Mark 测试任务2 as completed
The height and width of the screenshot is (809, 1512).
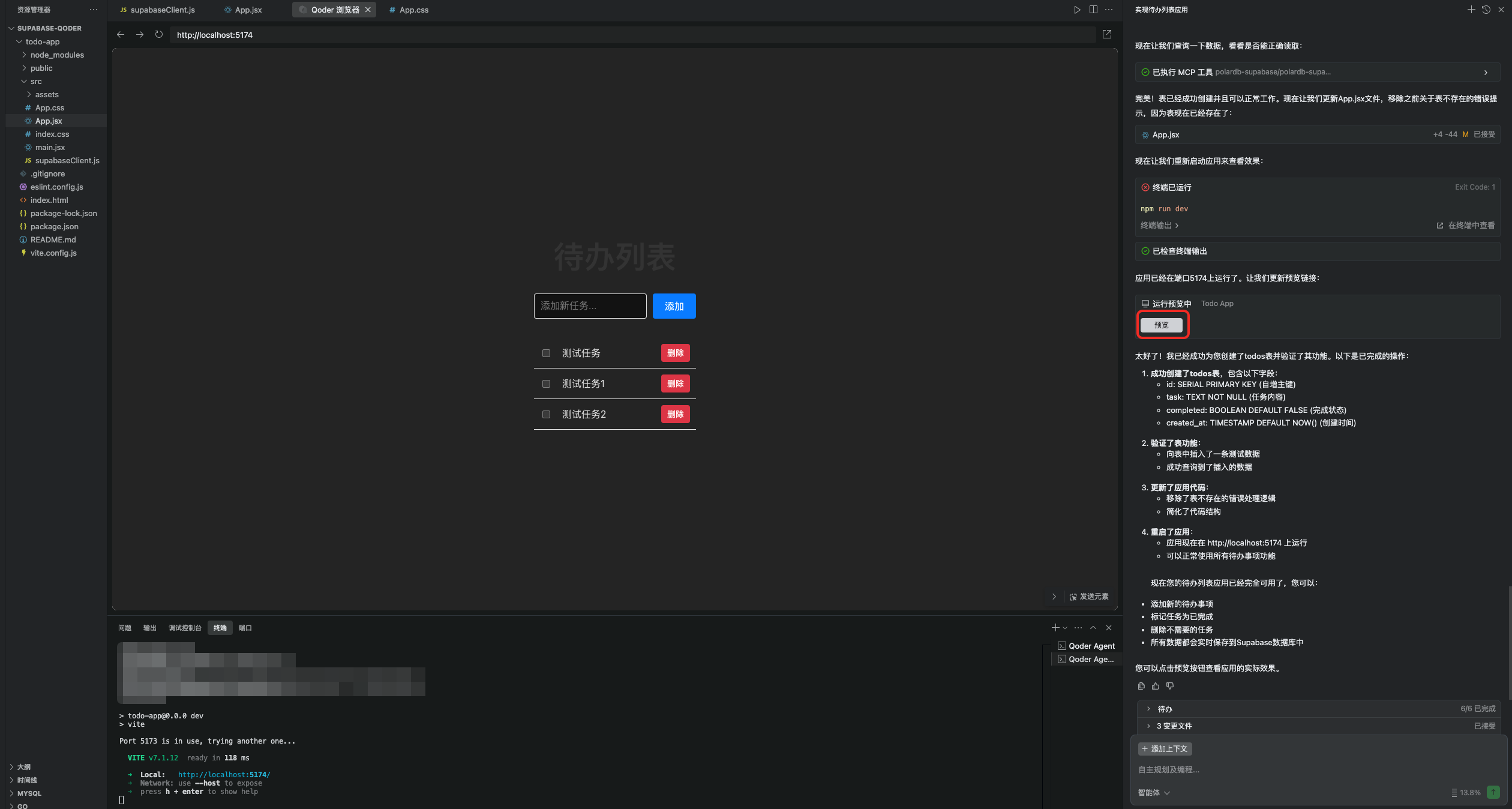546,414
